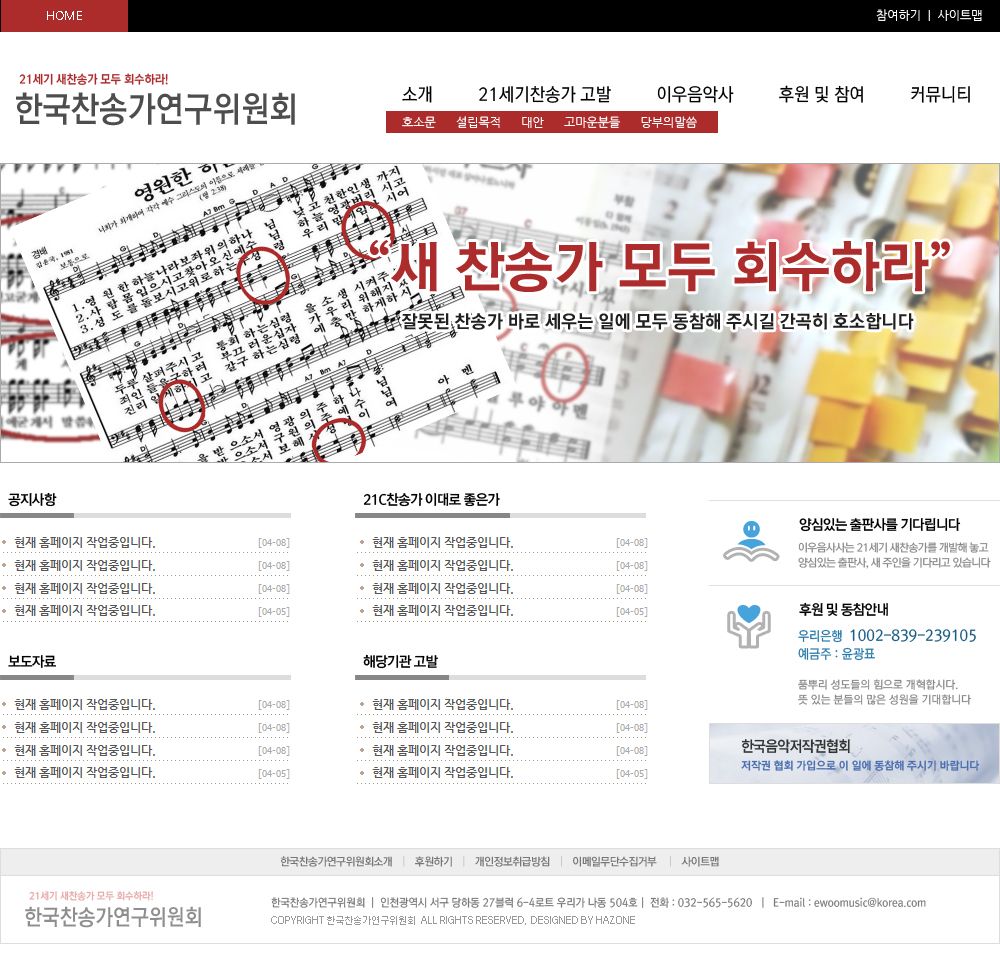This screenshot has height=963, width=1000.
Task: Select the 설립목적 submenu item
Action: pos(478,123)
